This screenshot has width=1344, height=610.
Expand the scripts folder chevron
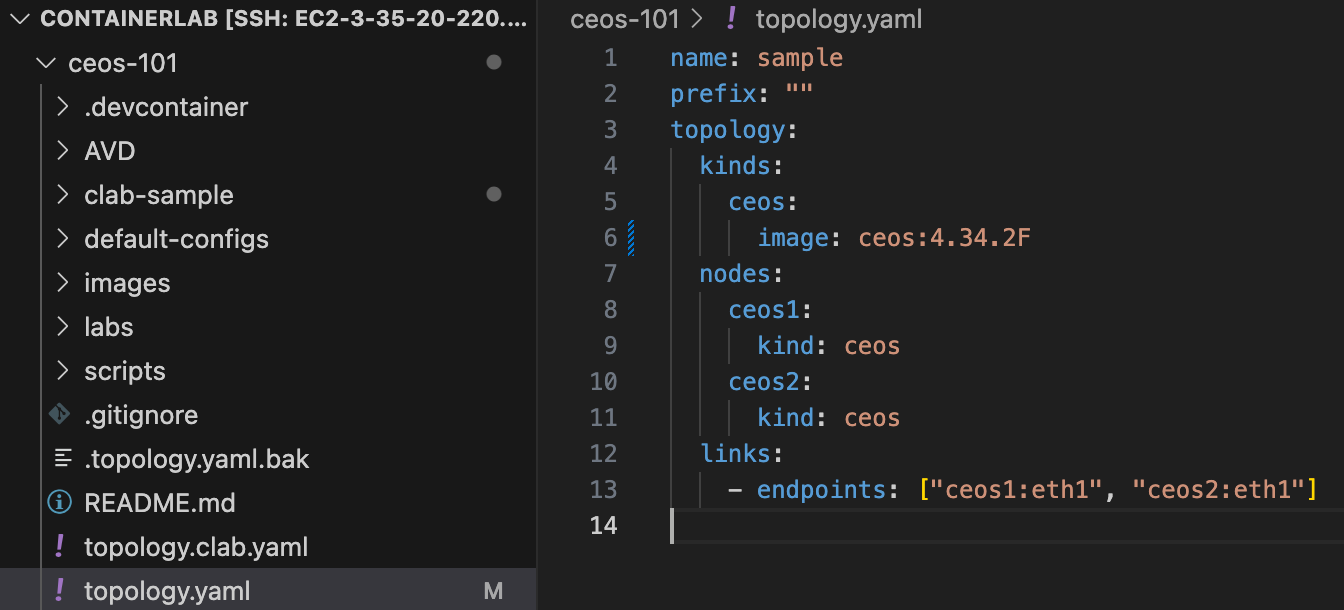[63, 371]
